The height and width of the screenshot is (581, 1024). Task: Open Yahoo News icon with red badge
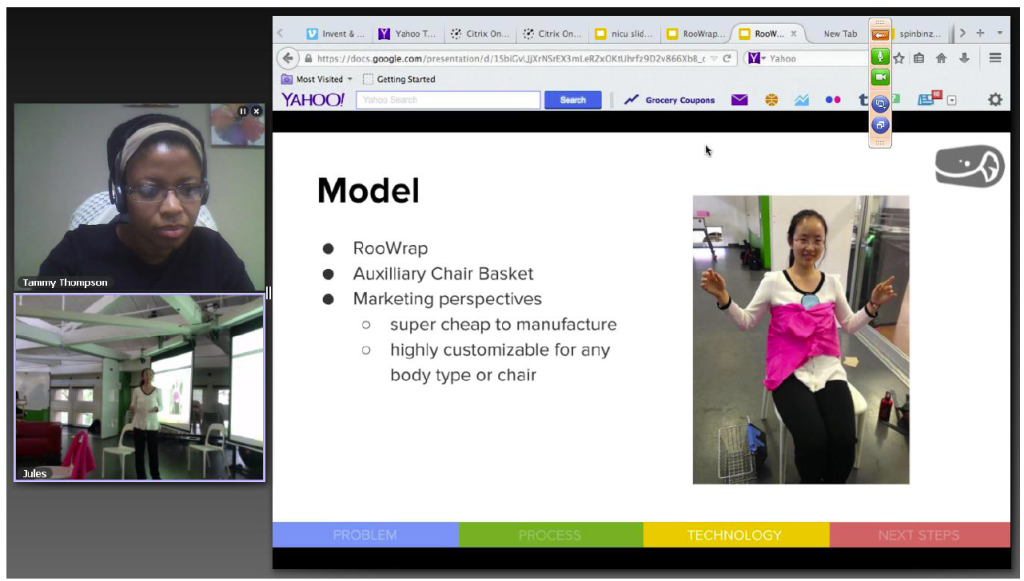coord(928,99)
